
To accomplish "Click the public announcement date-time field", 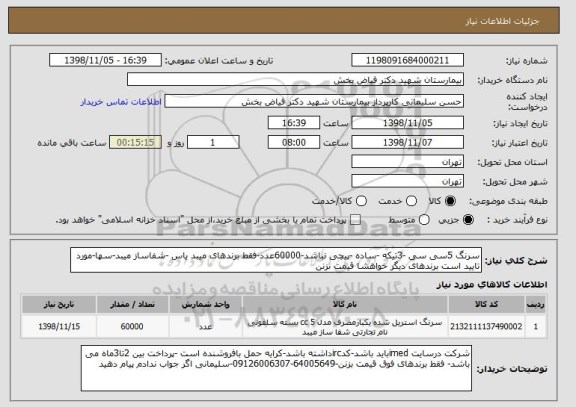I will click(105, 60).
